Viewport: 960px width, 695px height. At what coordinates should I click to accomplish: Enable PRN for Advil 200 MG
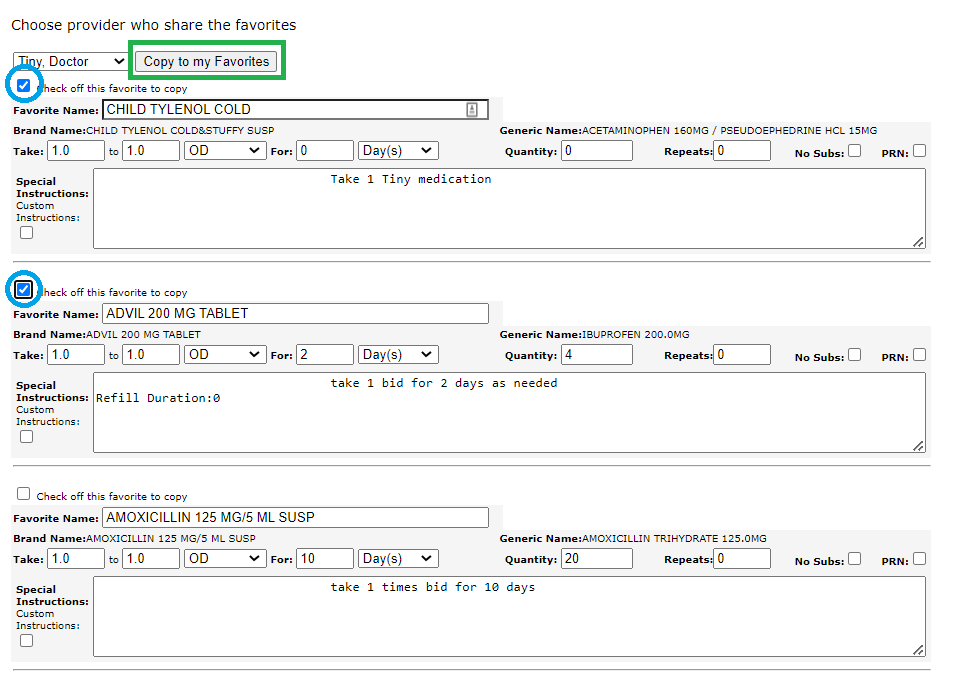tap(919, 355)
